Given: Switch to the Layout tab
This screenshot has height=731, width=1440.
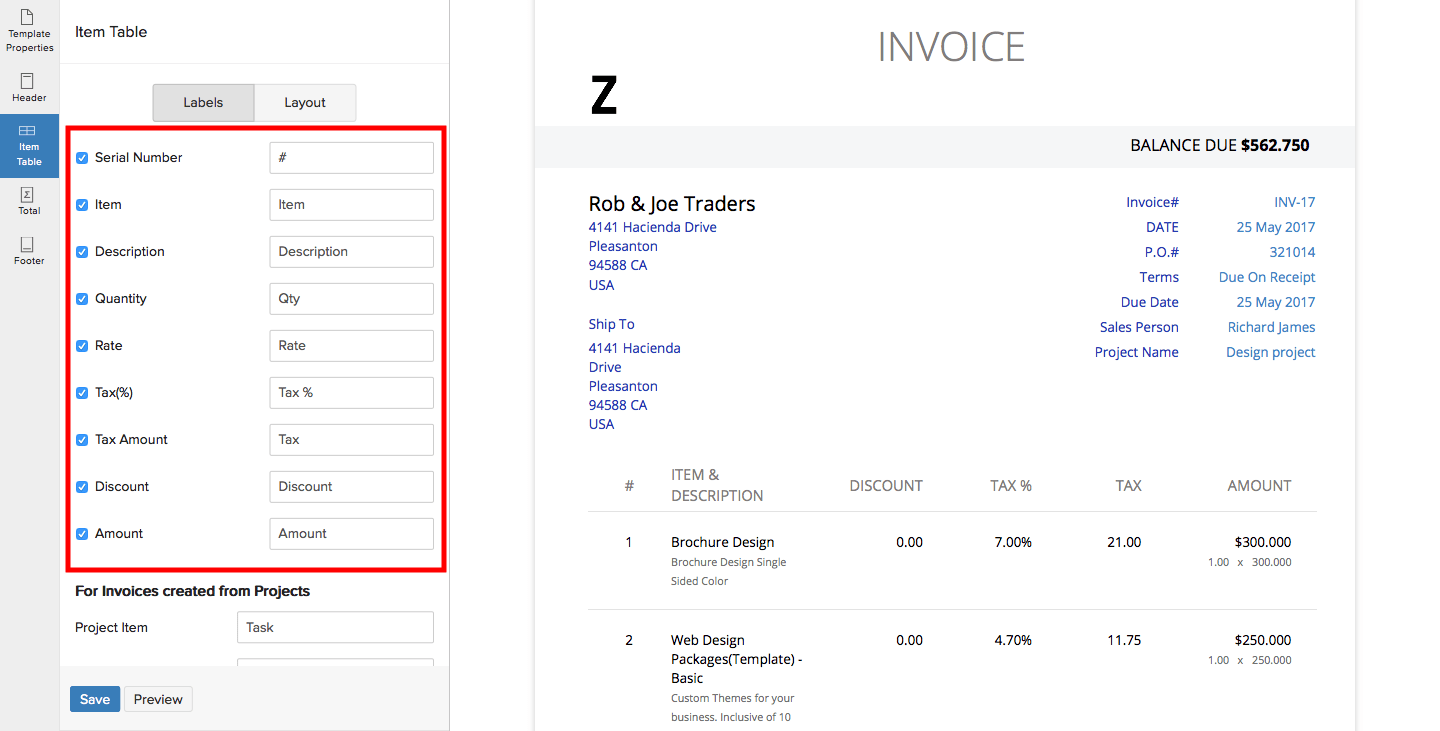Looking at the screenshot, I should click(x=305, y=103).
